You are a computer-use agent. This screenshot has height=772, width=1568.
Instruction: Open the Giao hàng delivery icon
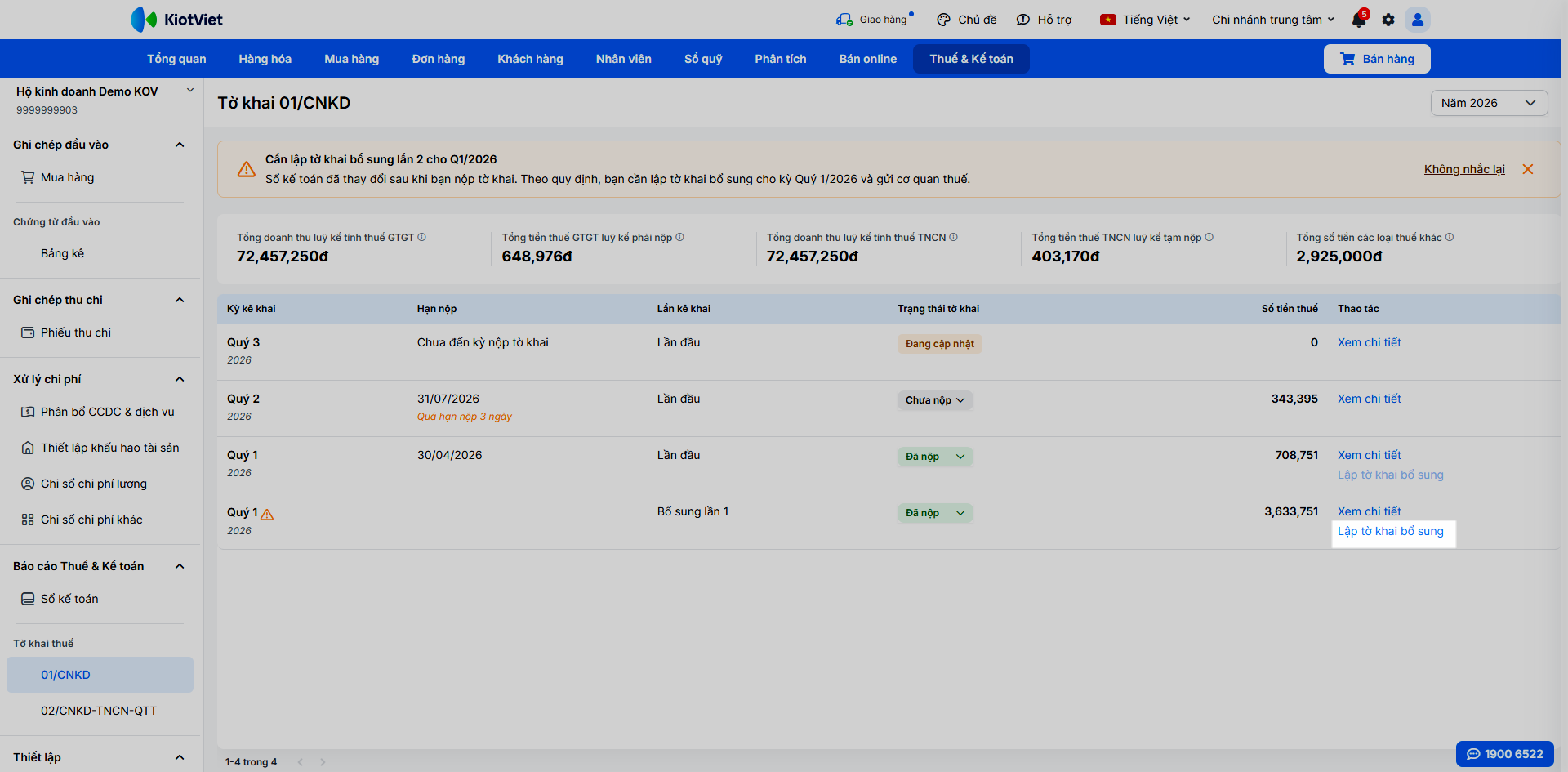click(x=844, y=20)
